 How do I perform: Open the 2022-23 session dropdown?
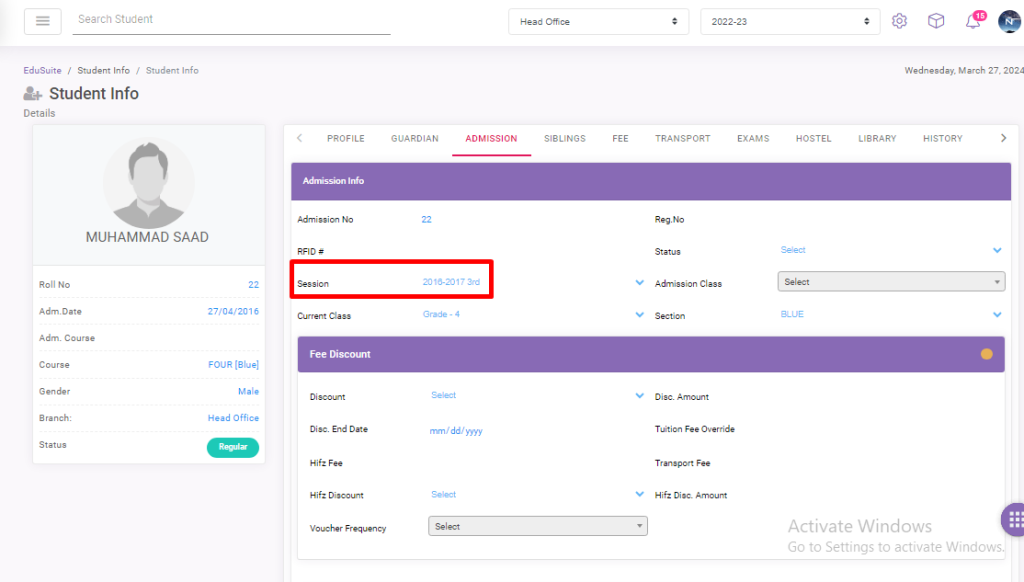pyautogui.click(x=789, y=21)
